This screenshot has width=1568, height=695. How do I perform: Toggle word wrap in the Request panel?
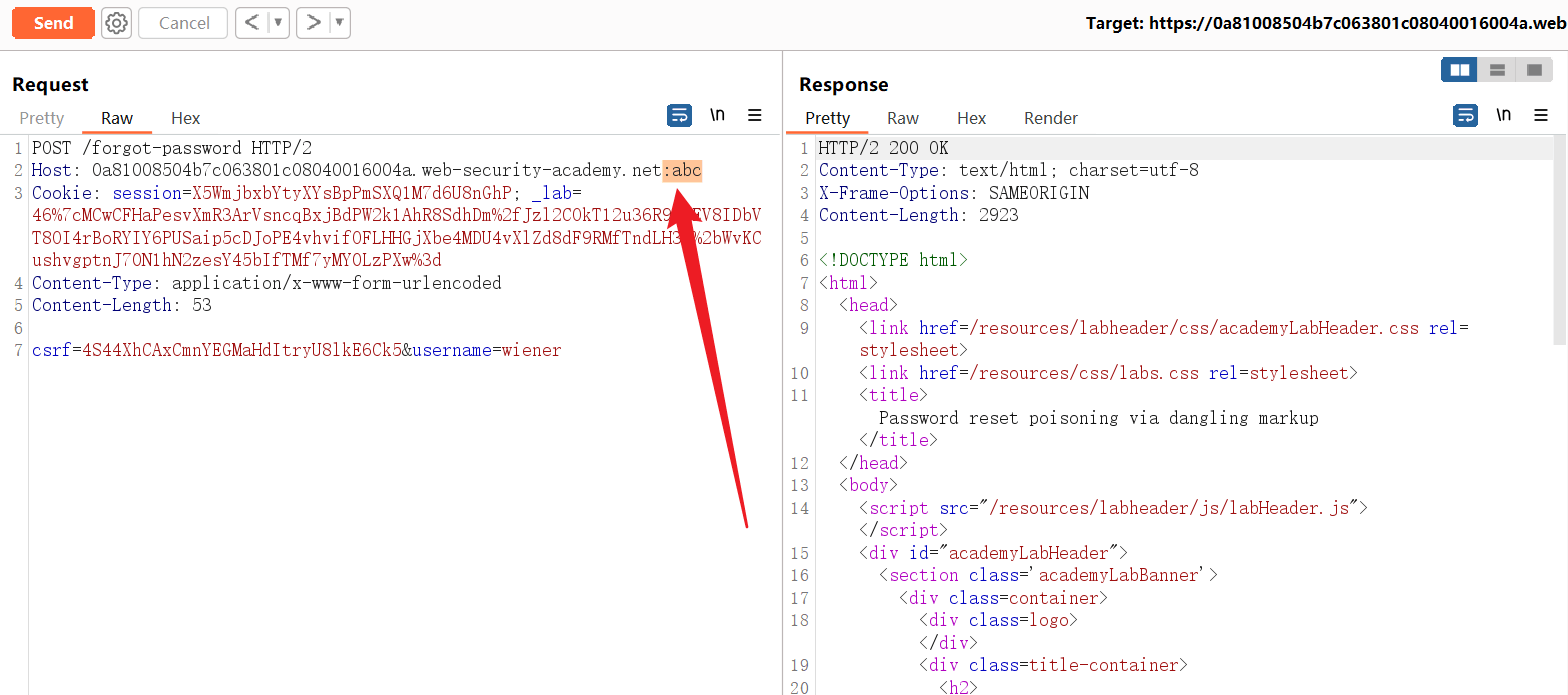pyautogui.click(x=679, y=116)
